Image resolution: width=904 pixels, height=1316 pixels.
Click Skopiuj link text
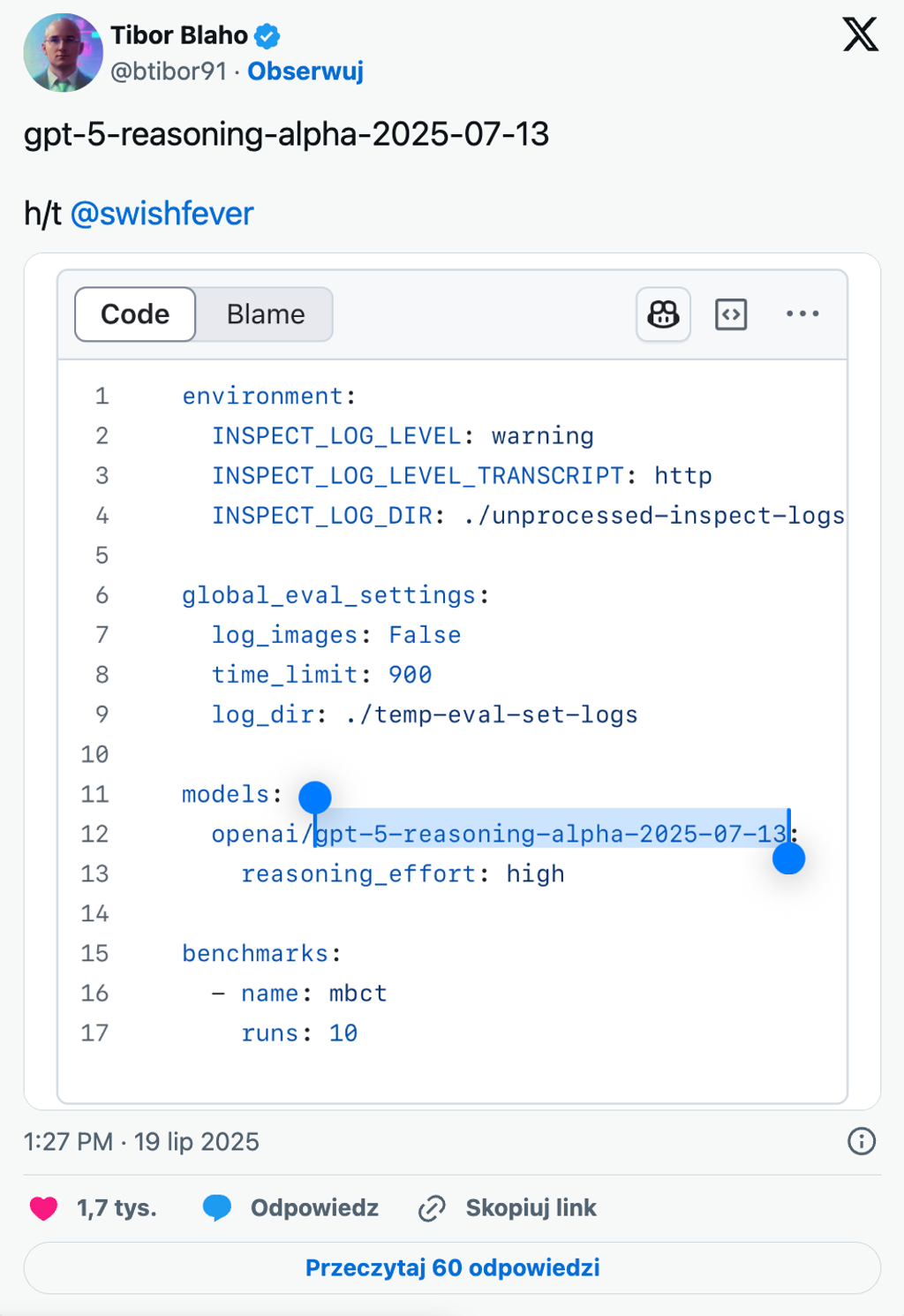coord(531,1207)
